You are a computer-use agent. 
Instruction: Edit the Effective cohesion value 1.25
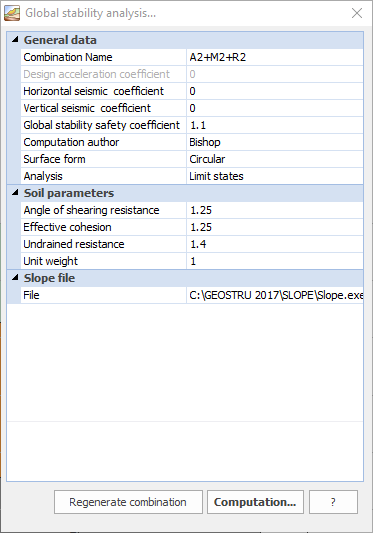click(x=275, y=227)
